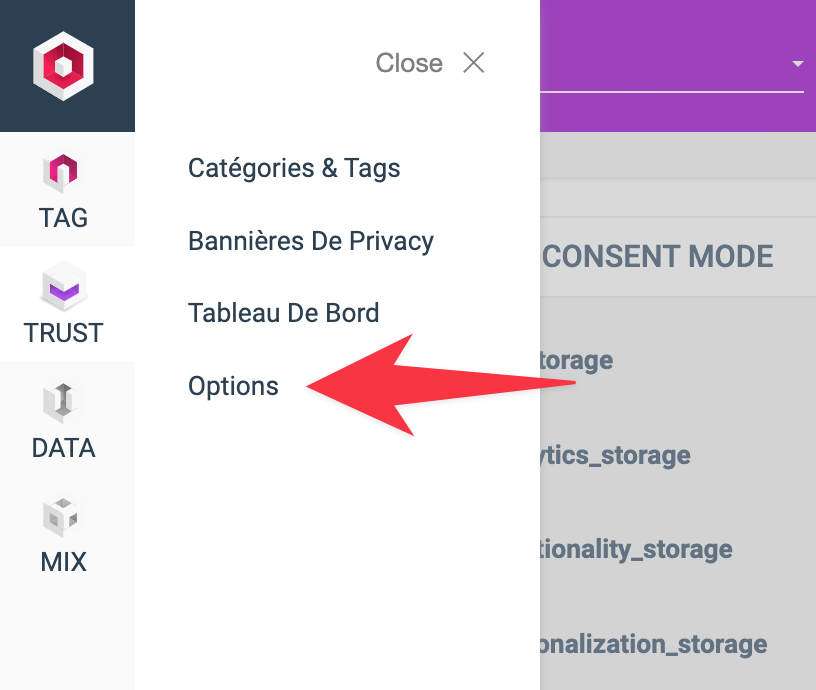Go to Tableau De Bord
This screenshot has width=816, height=690.
[x=284, y=313]
